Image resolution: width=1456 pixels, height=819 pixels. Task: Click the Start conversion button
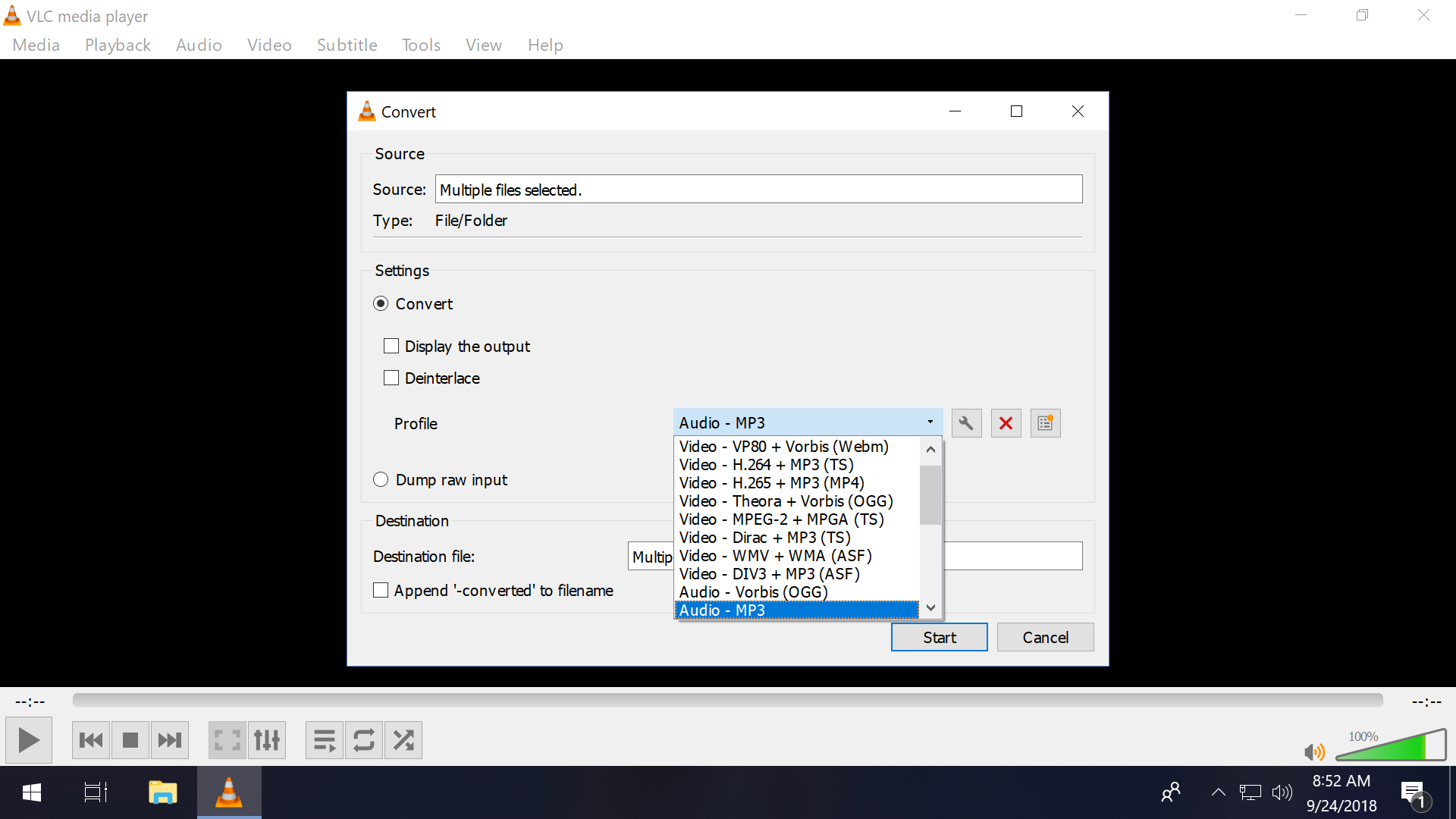point(939,637)
